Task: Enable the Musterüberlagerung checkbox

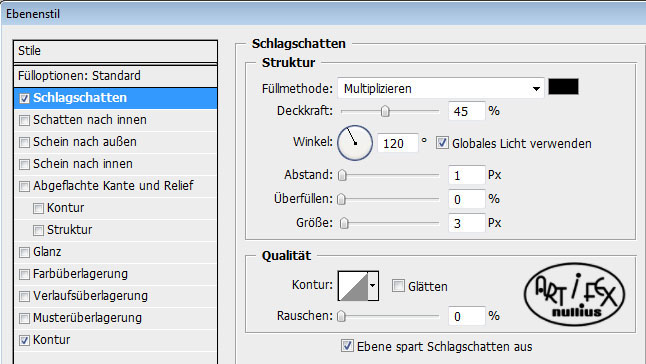Action: tap(24, 318)
